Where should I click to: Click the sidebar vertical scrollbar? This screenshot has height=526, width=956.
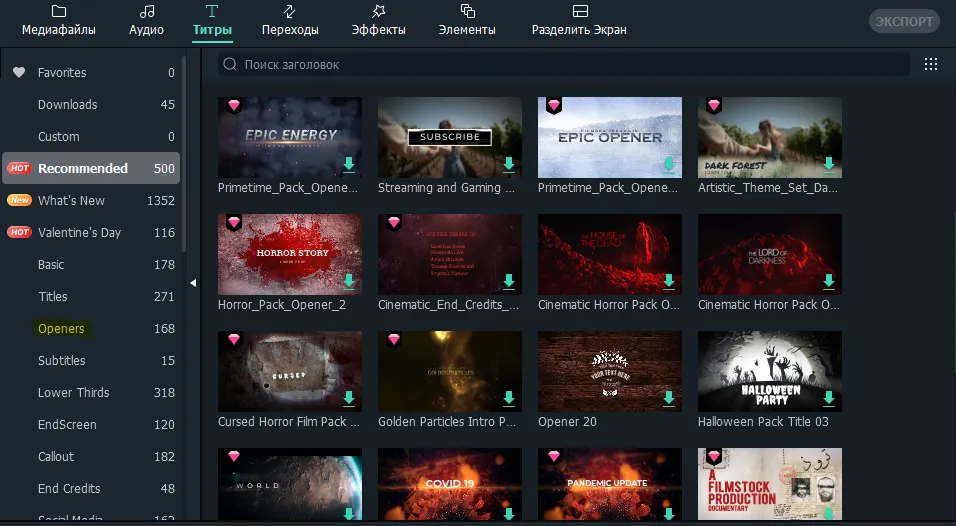point(184,152)
